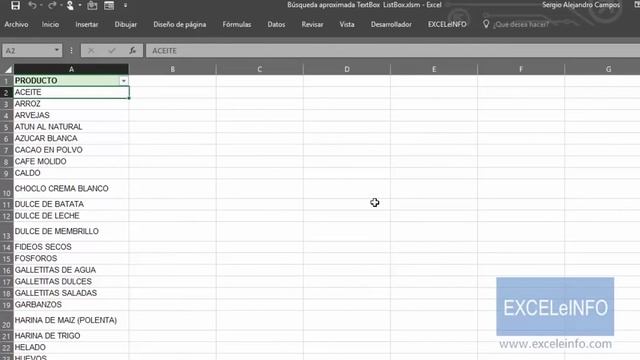Screen dimensions: 640x360
Task: Select row 10 header
Action: (7, 189)
